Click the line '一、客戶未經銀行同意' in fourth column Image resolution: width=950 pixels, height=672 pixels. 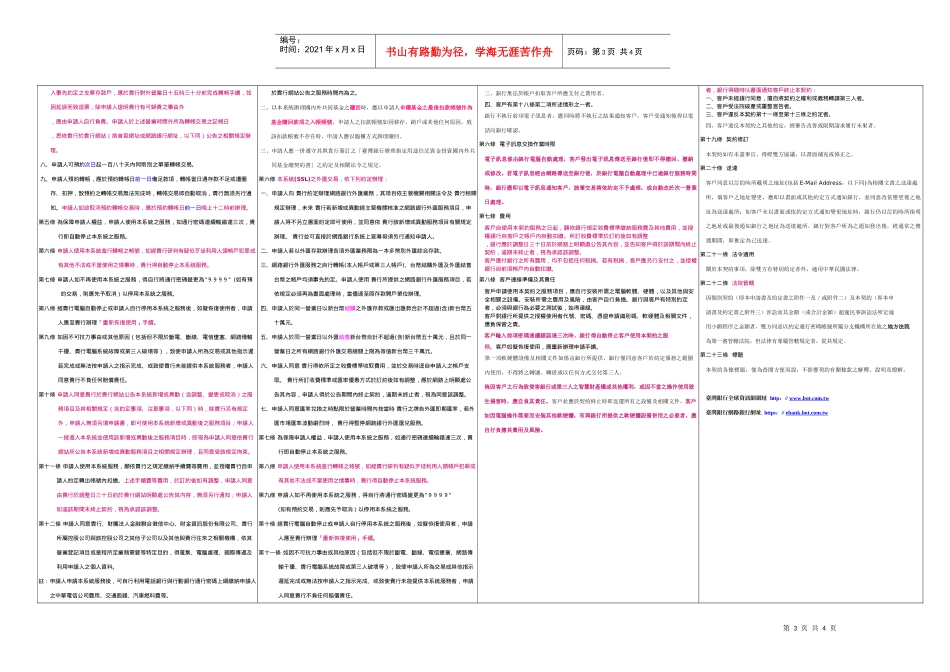[x=784, y=98]
